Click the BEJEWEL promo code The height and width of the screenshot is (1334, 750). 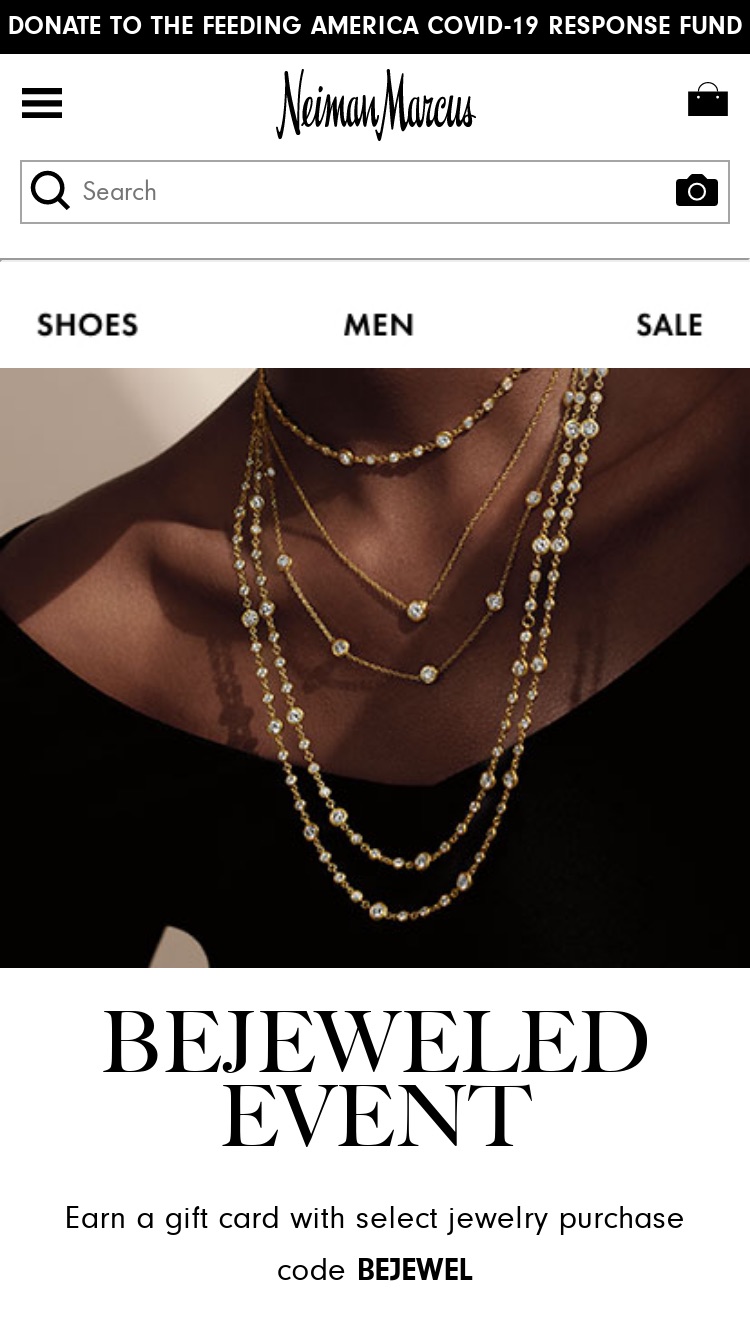(414, 1270)
